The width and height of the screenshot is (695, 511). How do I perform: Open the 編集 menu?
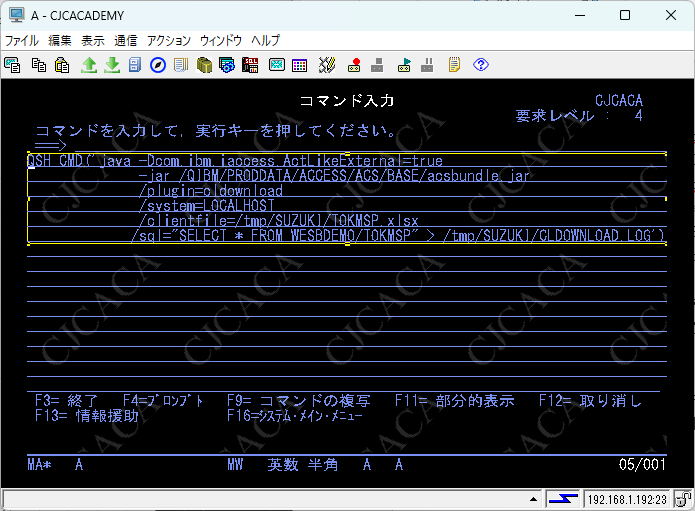60,40
